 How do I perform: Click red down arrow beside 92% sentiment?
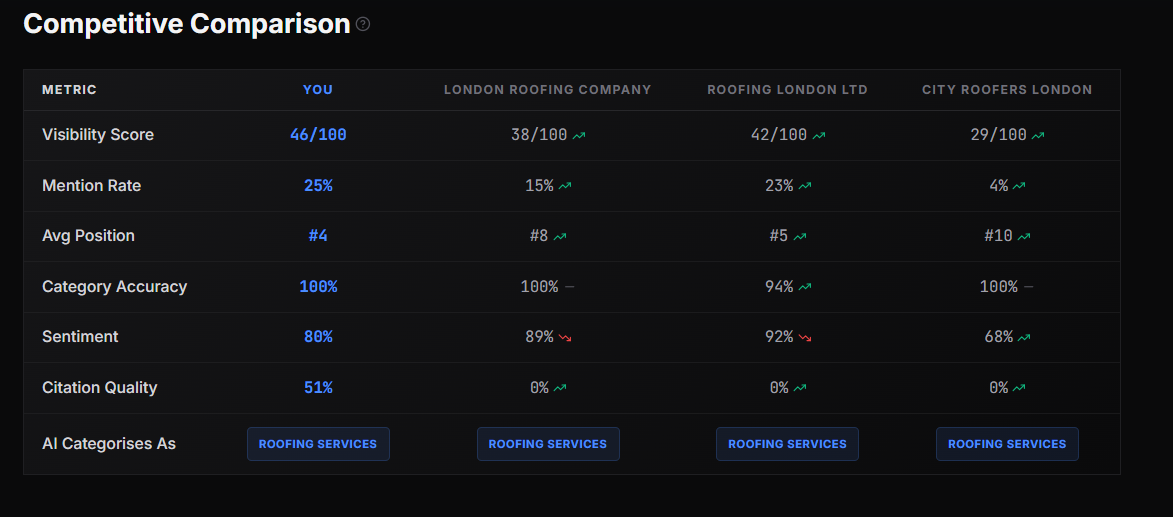click(x=804, y=337)
